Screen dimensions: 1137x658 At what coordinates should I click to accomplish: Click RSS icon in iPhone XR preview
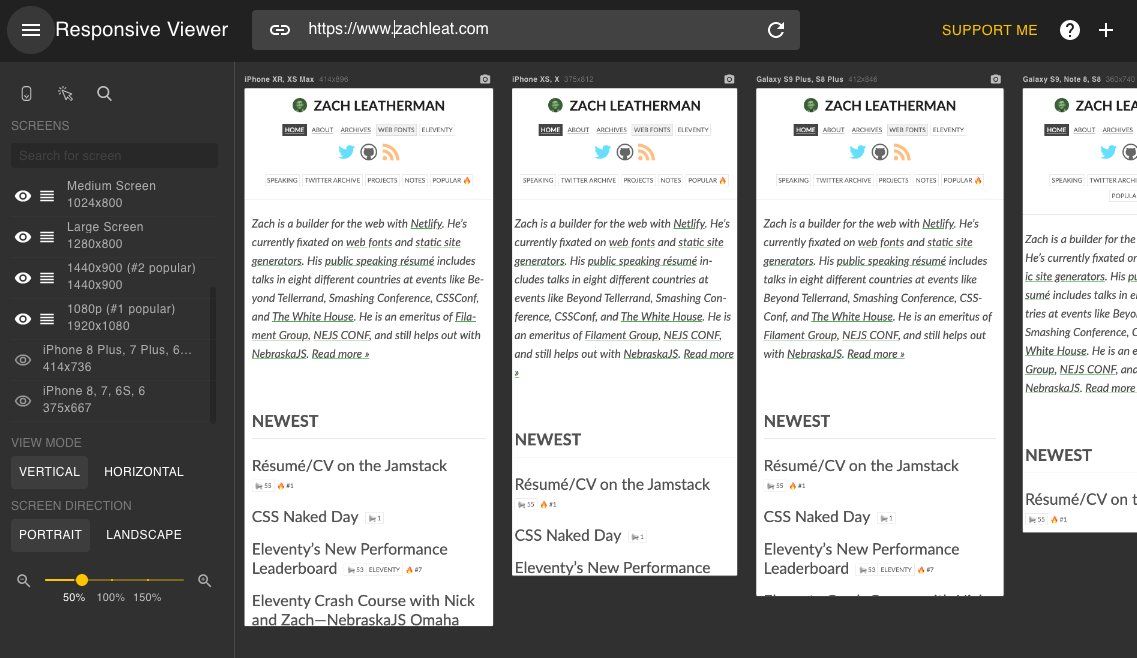391,152
